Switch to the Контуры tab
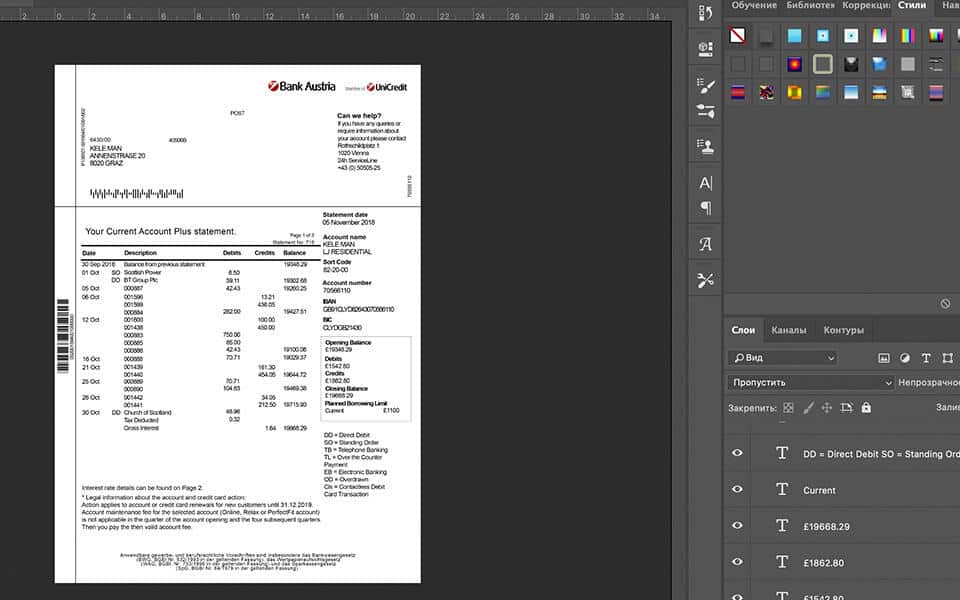The image size is (960, 600). (844, 330)
